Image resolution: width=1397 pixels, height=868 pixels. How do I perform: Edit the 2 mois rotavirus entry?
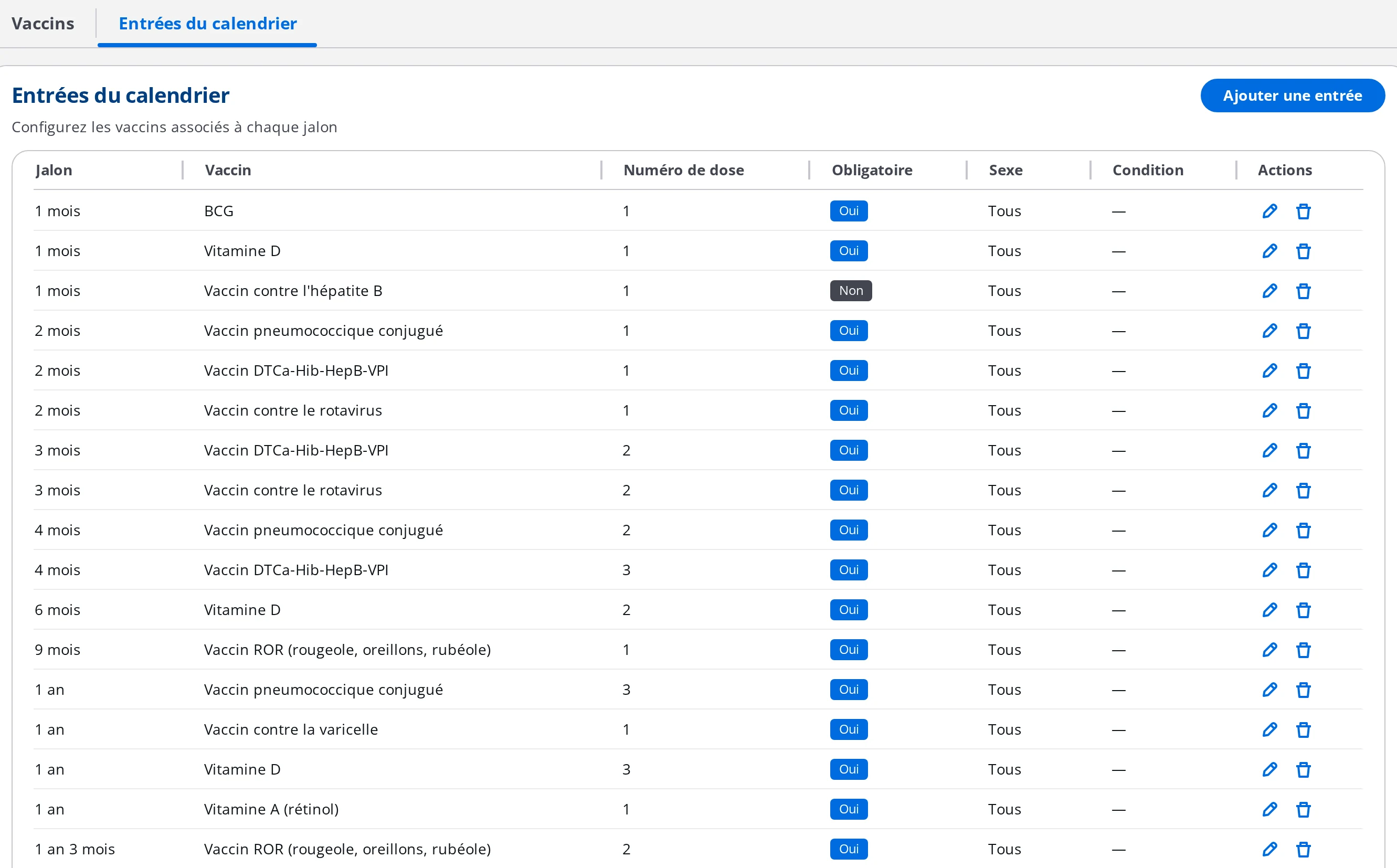pos(1269,410)
